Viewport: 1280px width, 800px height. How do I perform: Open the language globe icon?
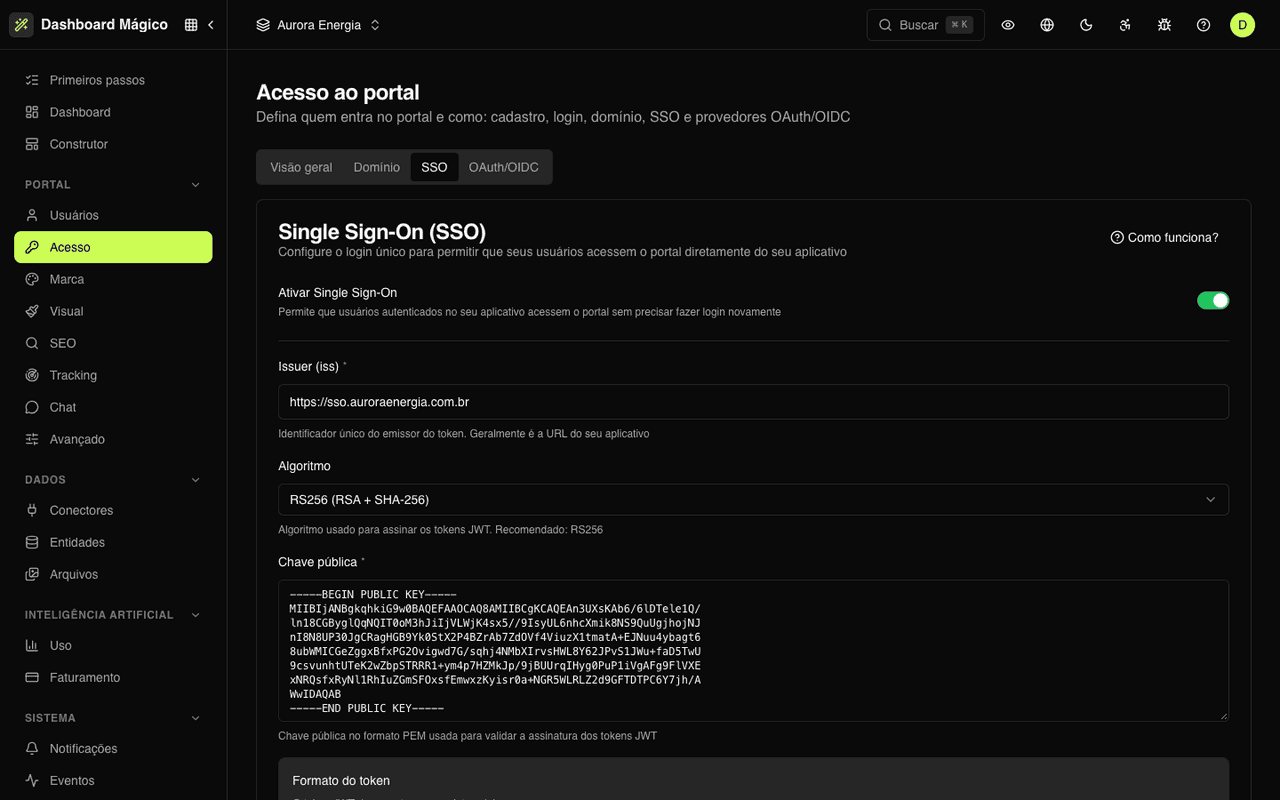pos(1047,25)
